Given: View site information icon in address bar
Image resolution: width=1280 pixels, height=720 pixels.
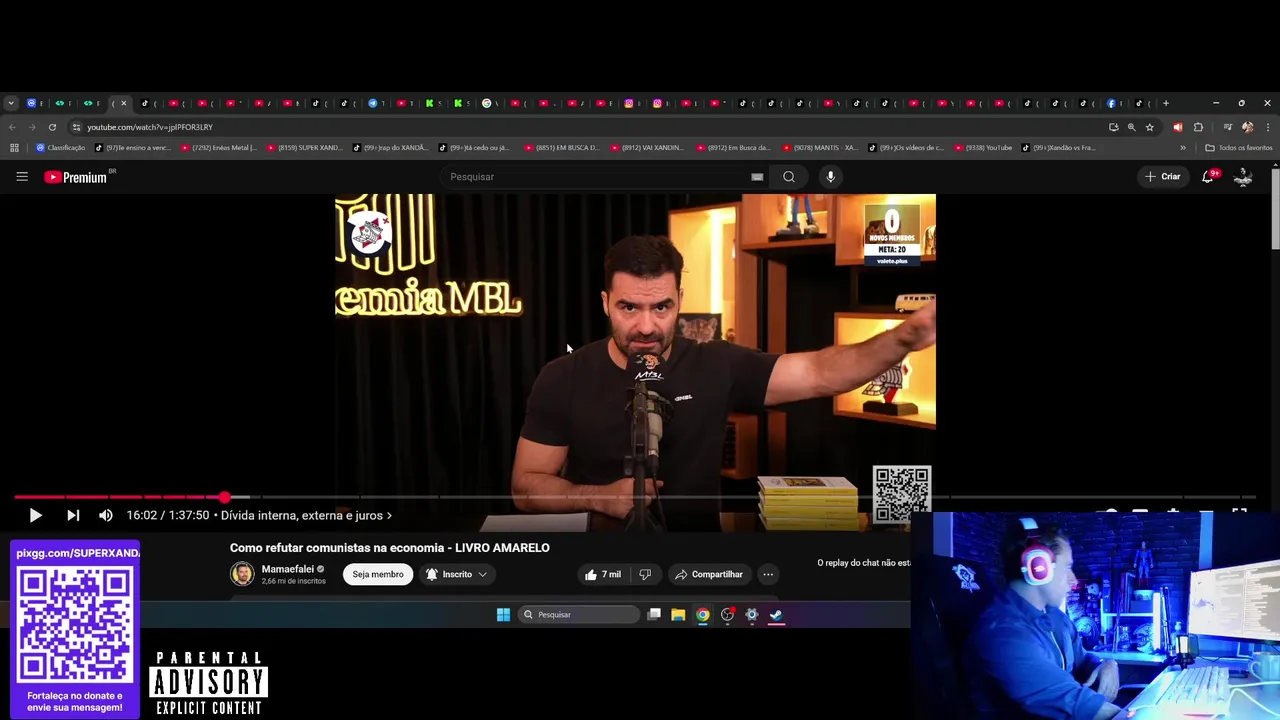Looking at the screenshot, I should tap(76, 127).
